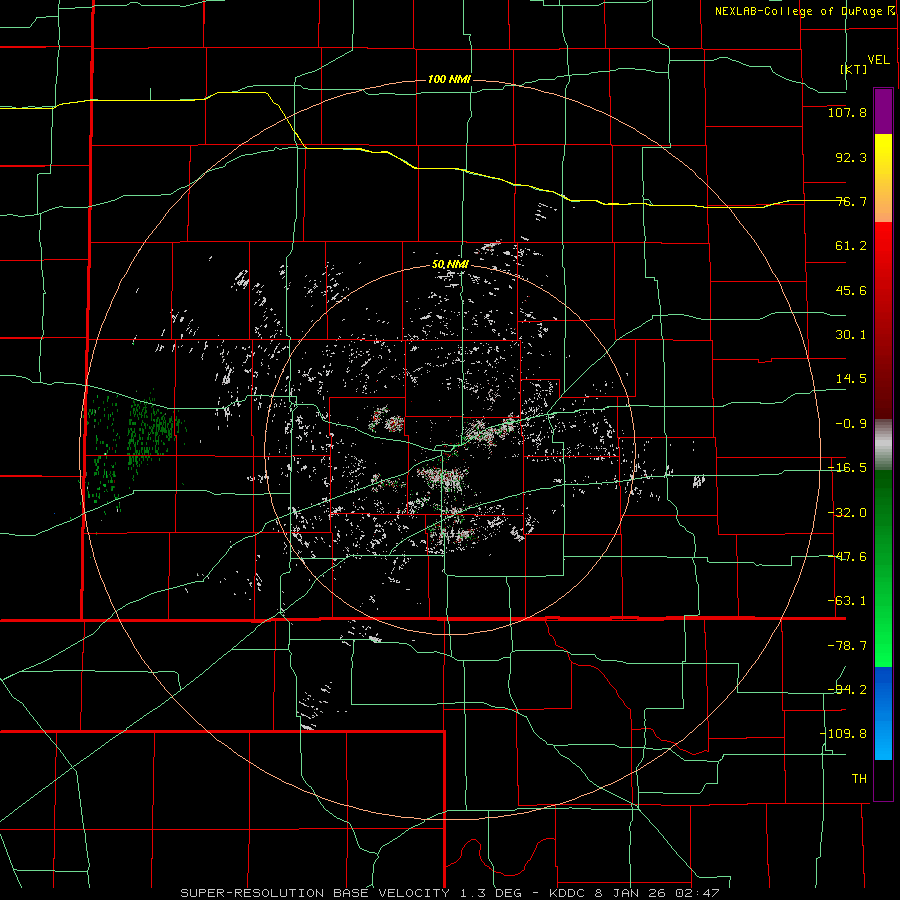Image resolution: width=900 pixels, height=900 pixels.
Task: Click the 45.6 scale value
Action: [x=851, y=290]
